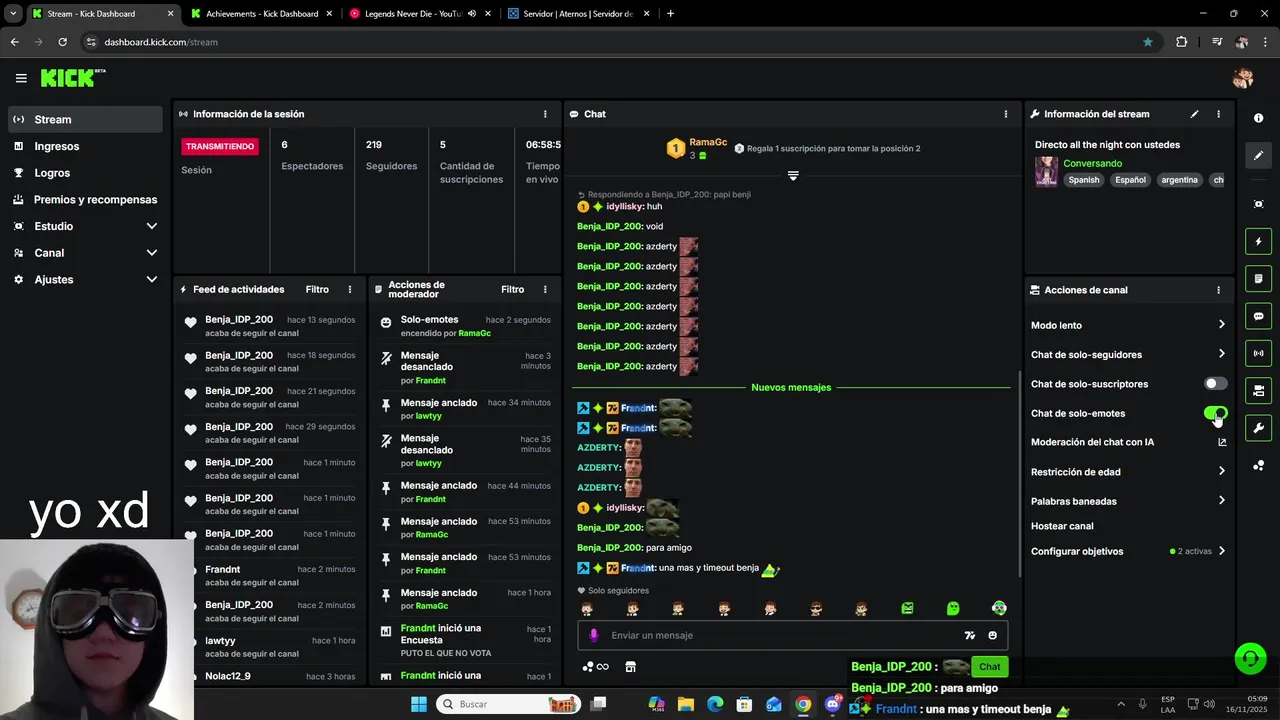Toggle the moderator actions widget in right sidebar

pyautogui.click(x=1258, y=390)
